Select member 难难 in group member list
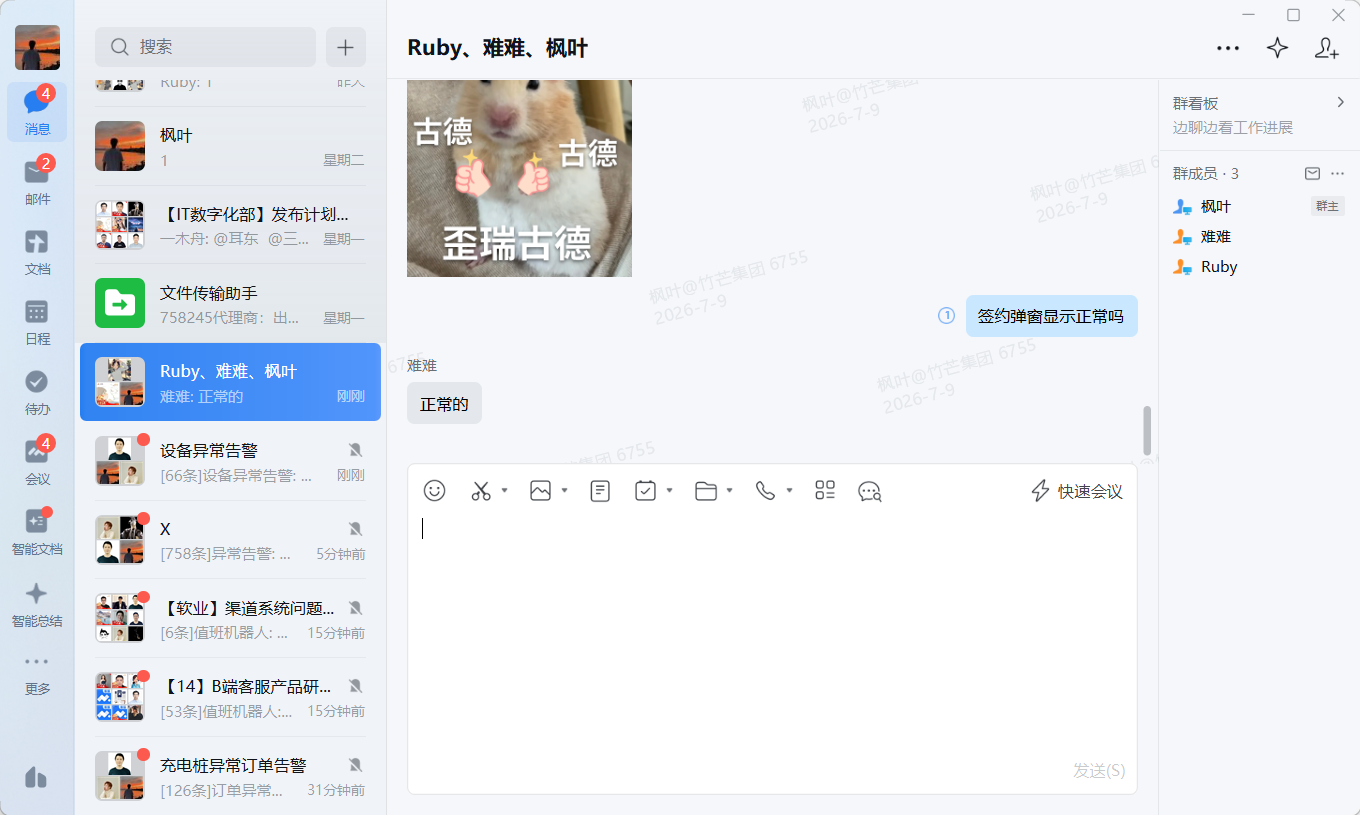Image resolution: width=1360 pixels, height=815 pixels. (x=1259, y=237)
